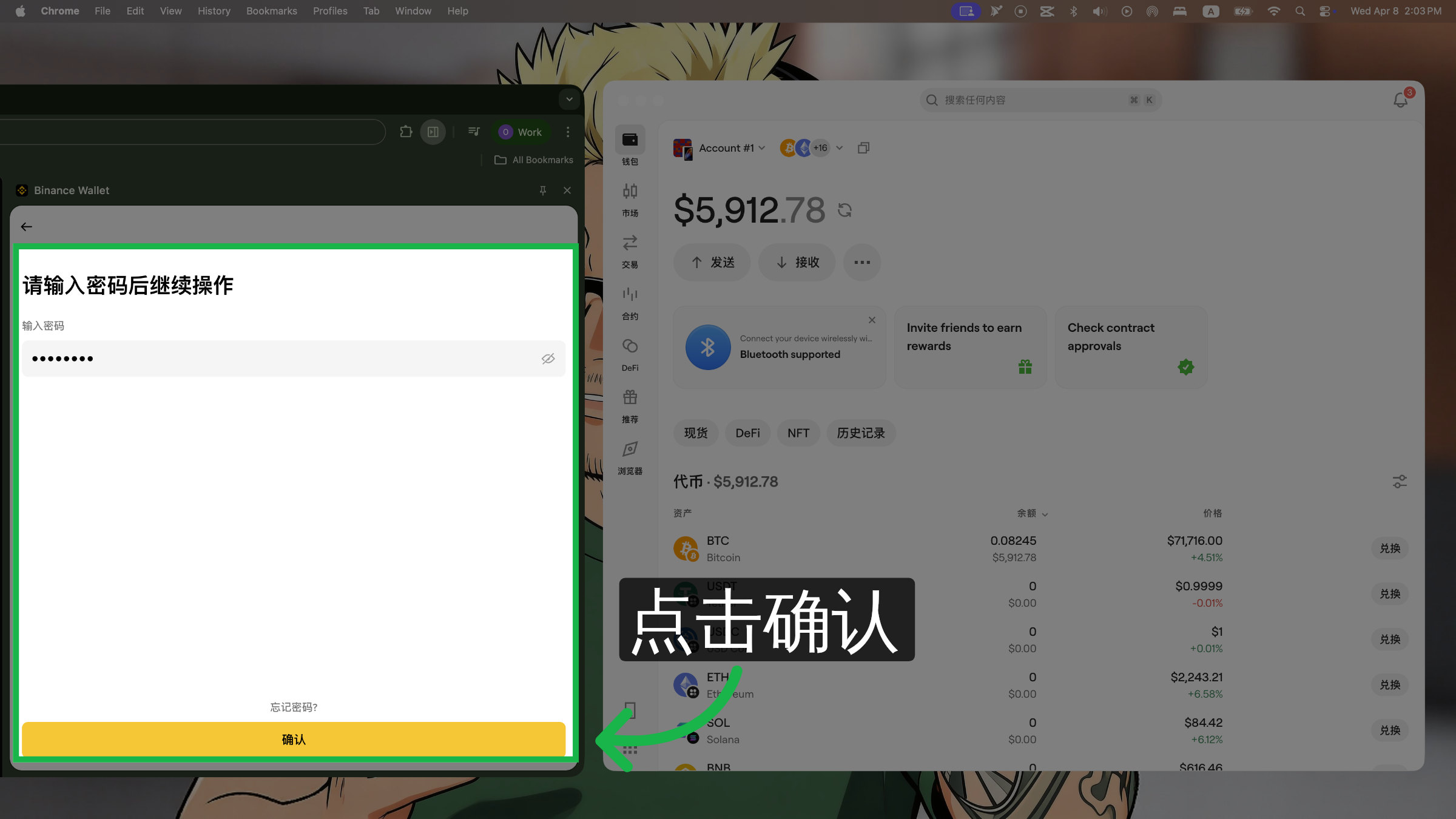Click 兑换 swap for USDT
The width and height of the screenshot is (1456, 819).
1390,594
